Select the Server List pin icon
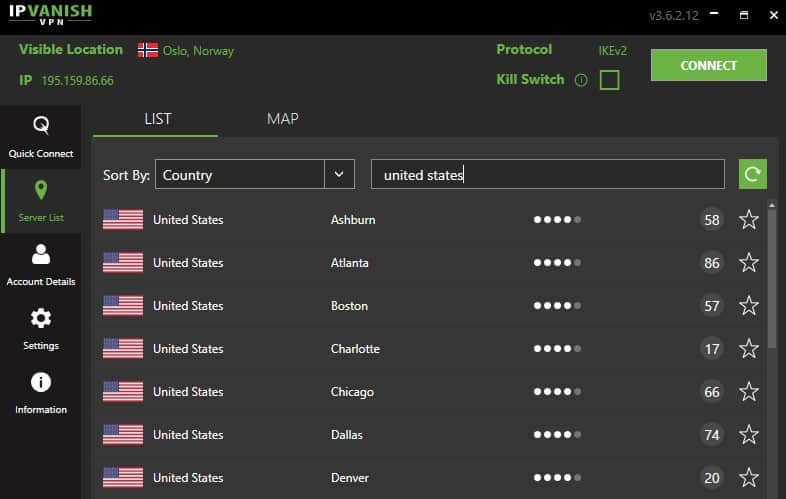The image size is (786, 499). pyautogui.click(x=41, y=191)
